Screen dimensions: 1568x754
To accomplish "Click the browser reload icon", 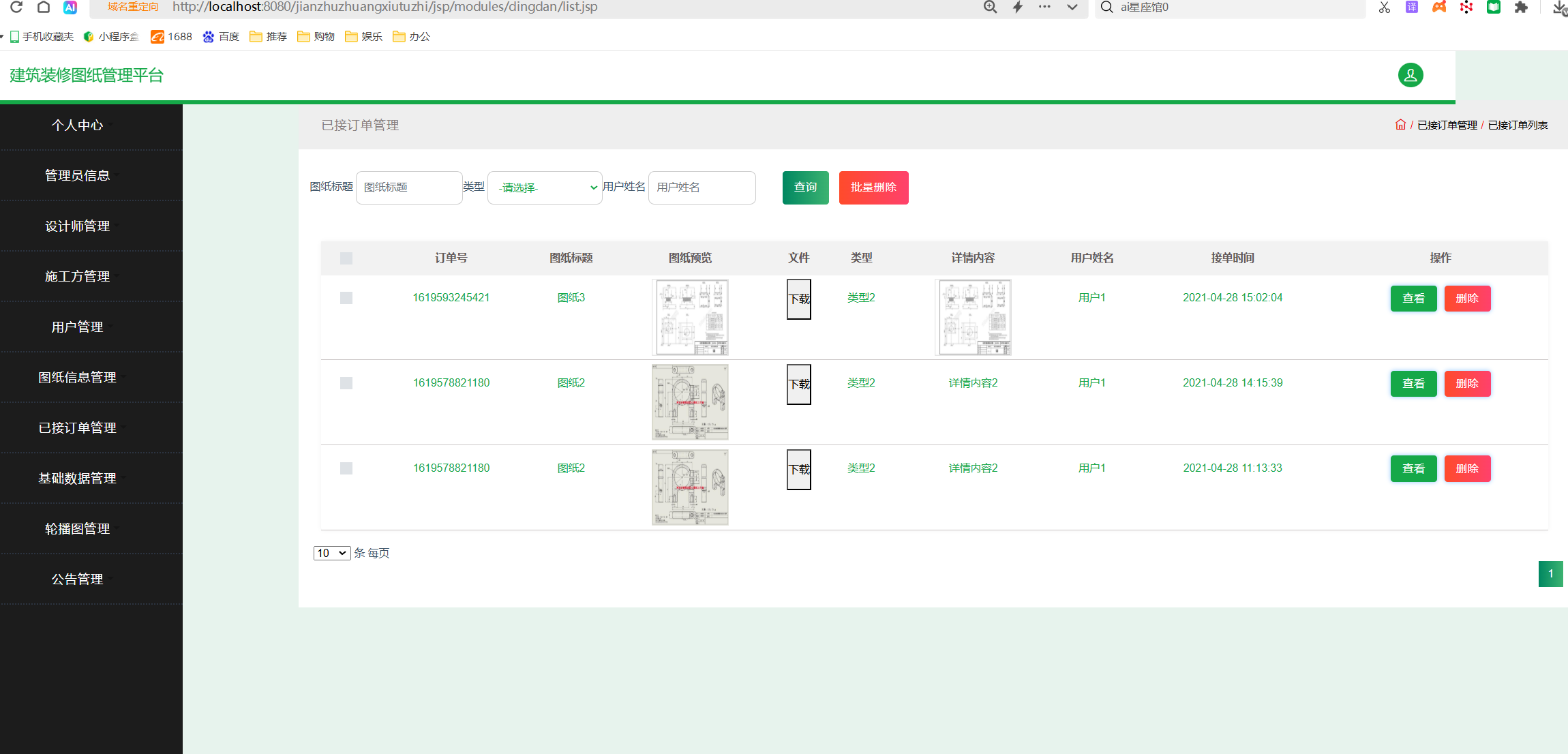I will [x=16, y=7].
